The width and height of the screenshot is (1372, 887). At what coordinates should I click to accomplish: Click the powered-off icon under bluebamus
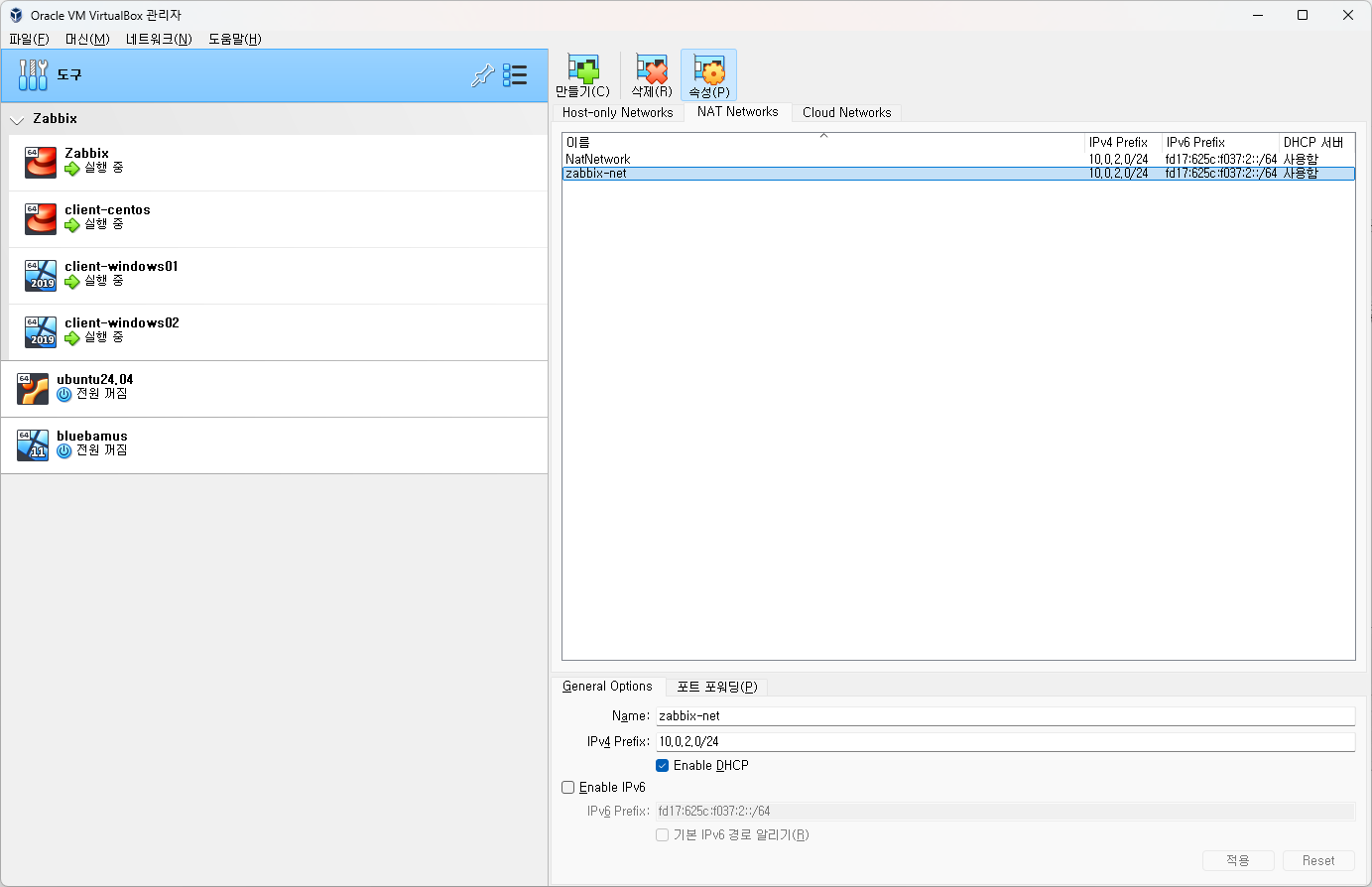pyautogui.click(x=64, y=450)
